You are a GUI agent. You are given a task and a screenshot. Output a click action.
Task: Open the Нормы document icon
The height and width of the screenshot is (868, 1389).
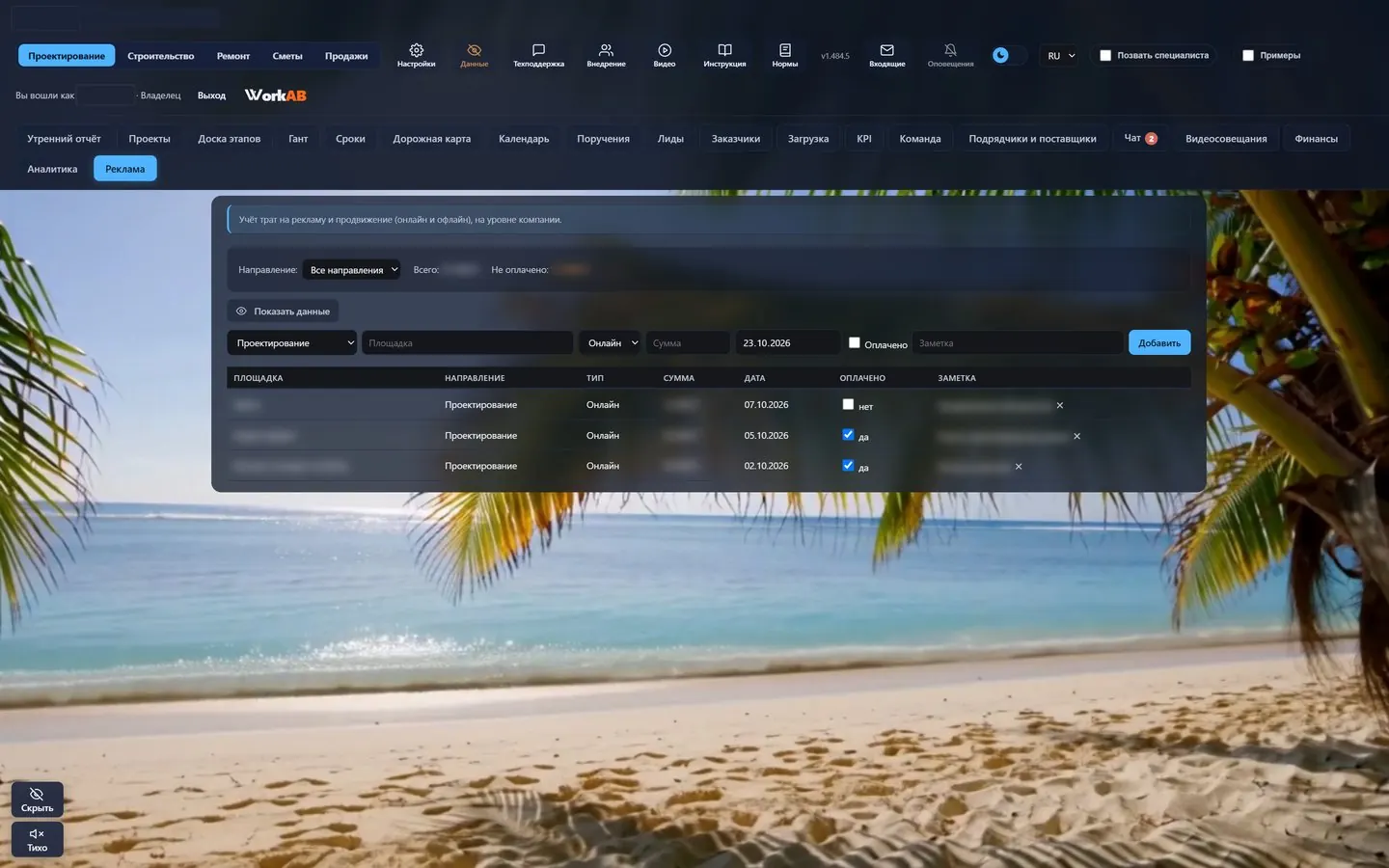pyautogui.click(x=784, y=55)
